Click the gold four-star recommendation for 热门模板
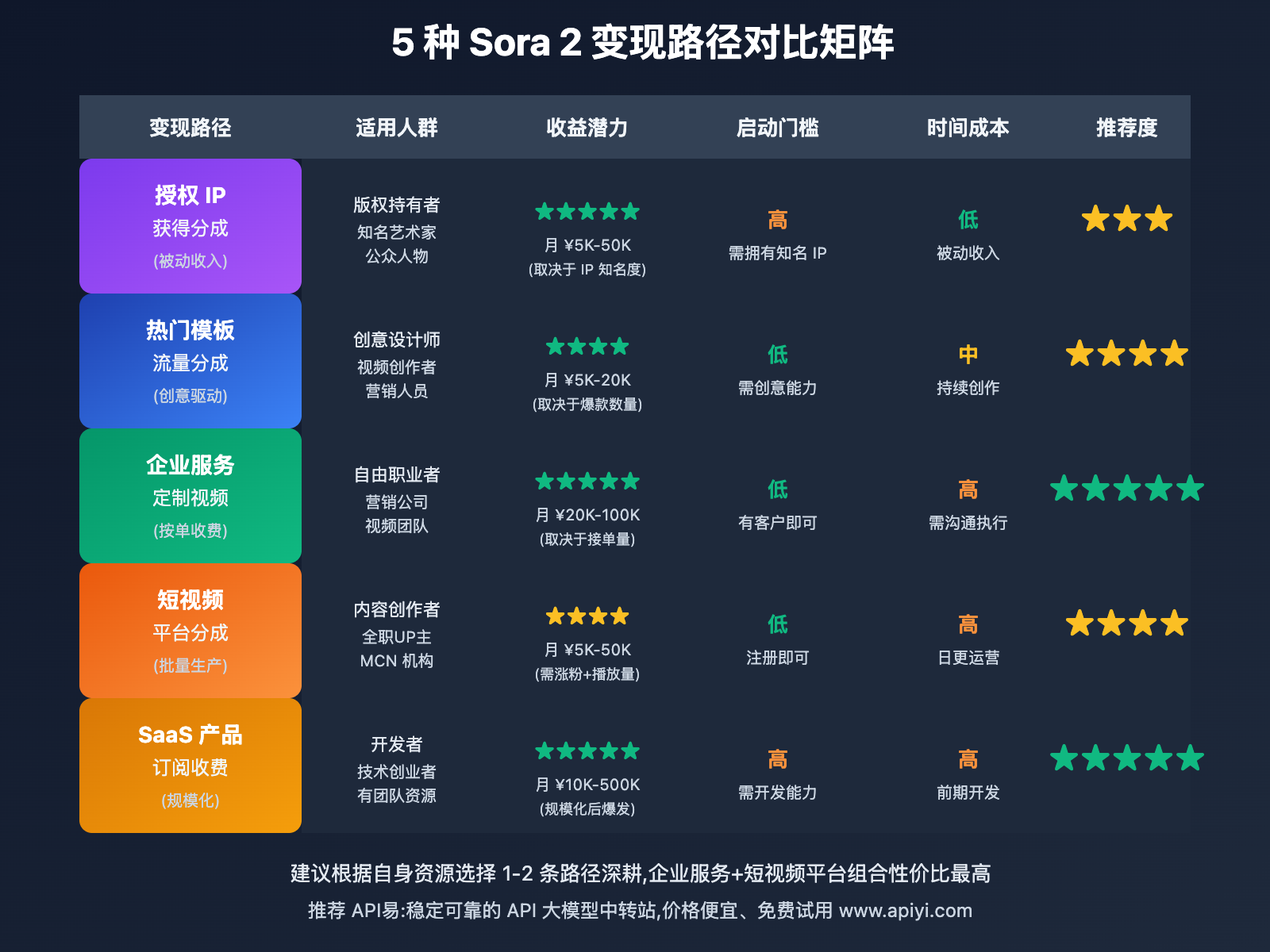This screenshot has height=952, width=1270. click(1126, 353)
